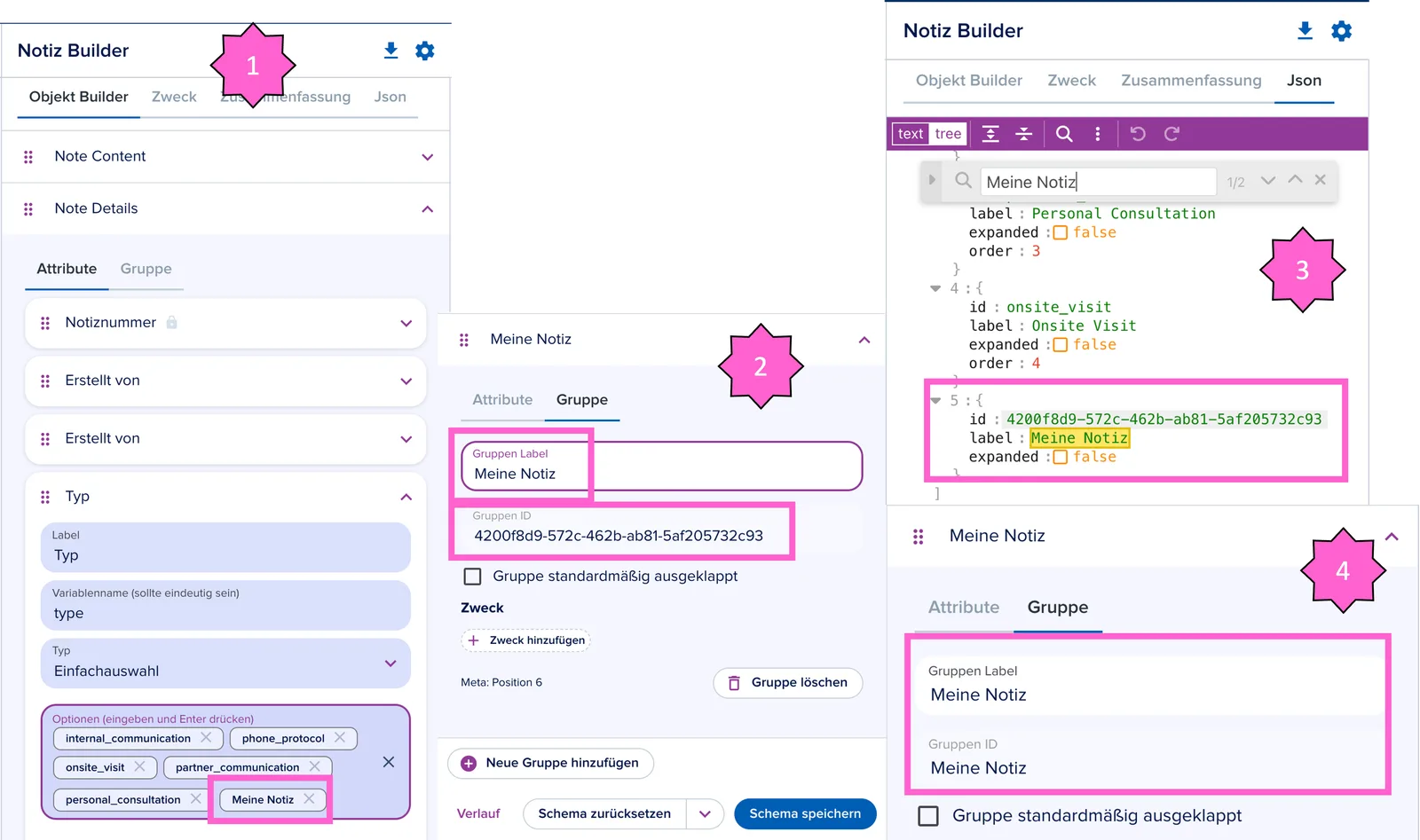Click Schema speichern button

click(x=805, y=813)
